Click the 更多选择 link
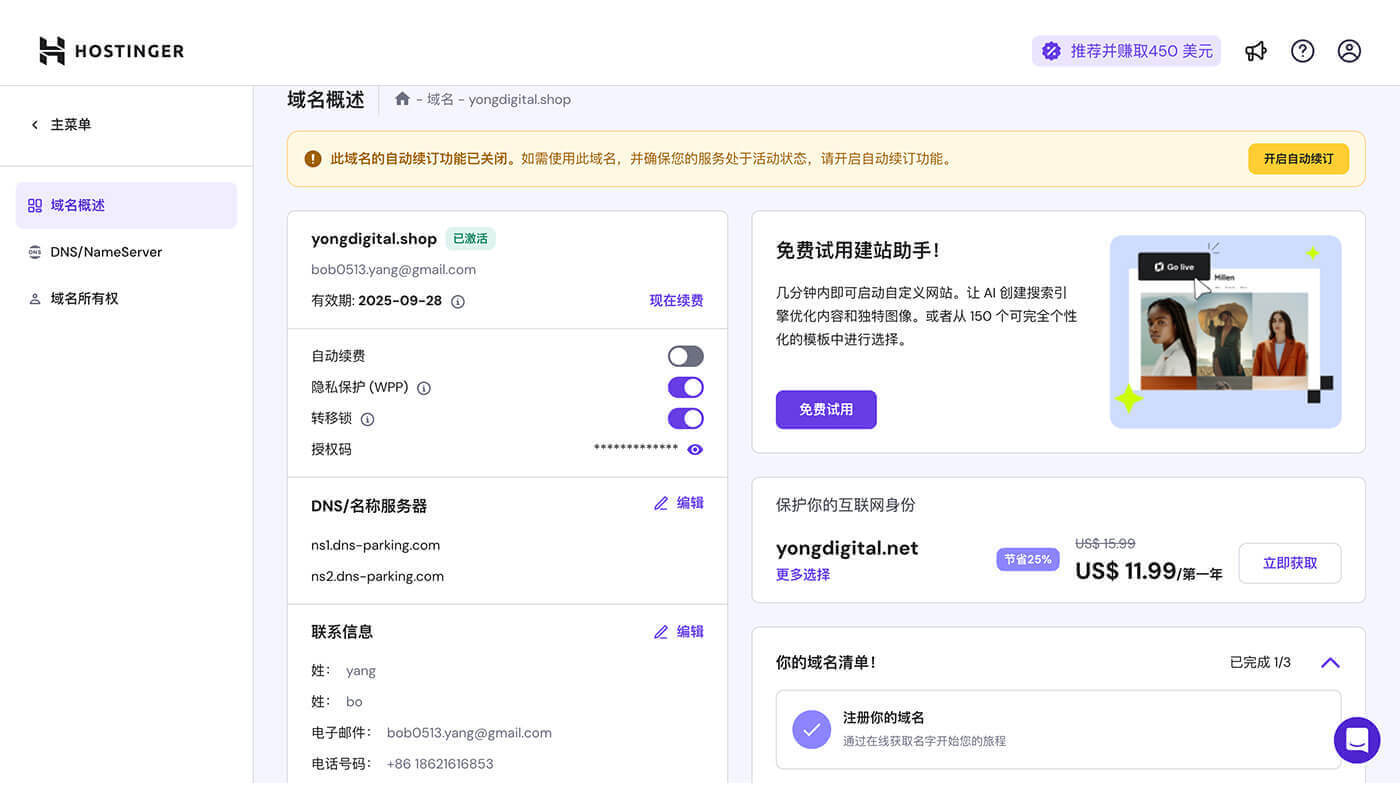The height and width of the screenshot is (800, 1400). (803, 575)
